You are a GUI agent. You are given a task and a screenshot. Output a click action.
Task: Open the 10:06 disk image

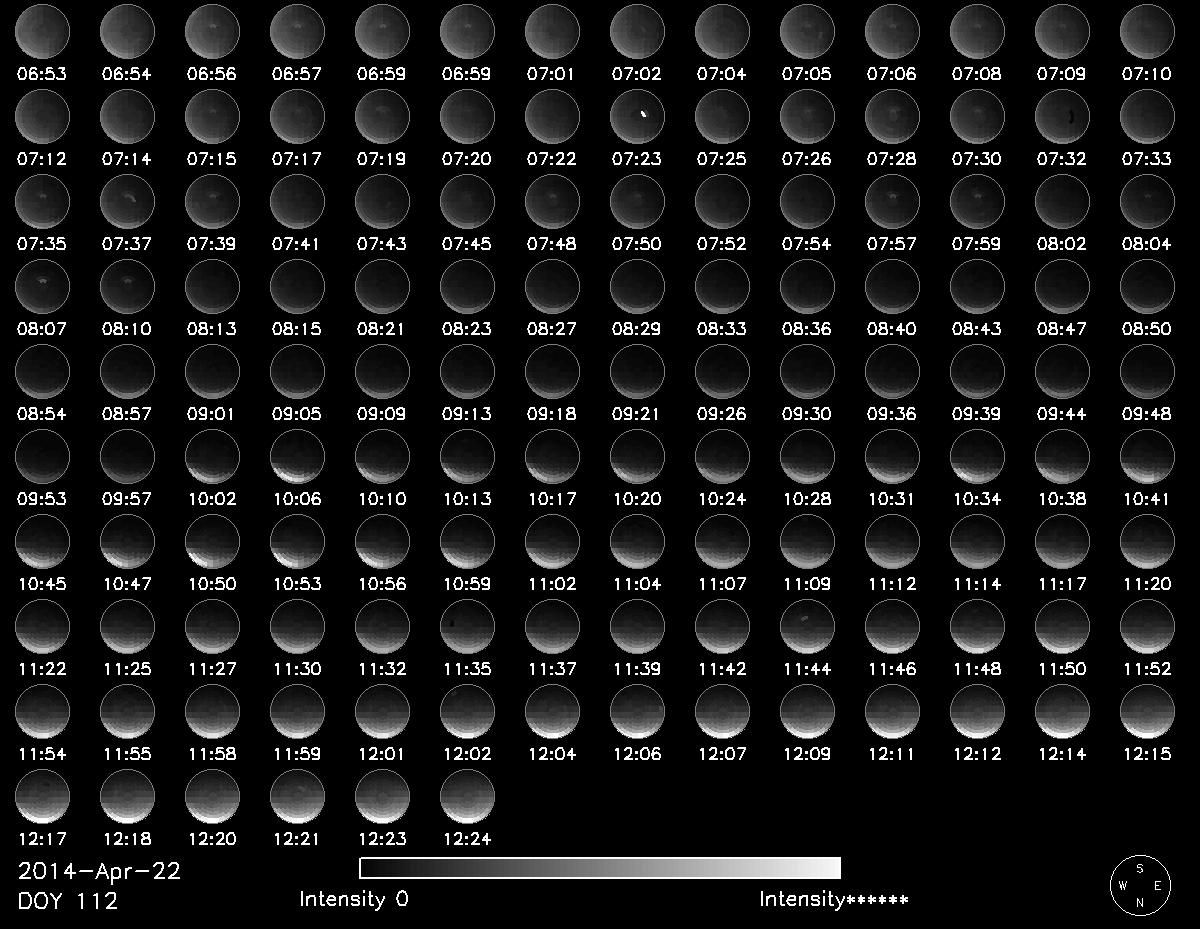point(297,456)
